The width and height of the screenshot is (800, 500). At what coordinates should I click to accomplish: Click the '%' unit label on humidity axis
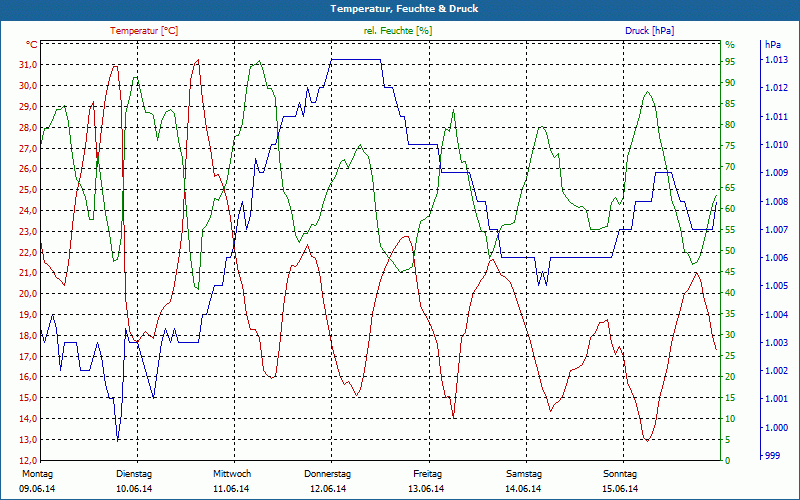730,44
